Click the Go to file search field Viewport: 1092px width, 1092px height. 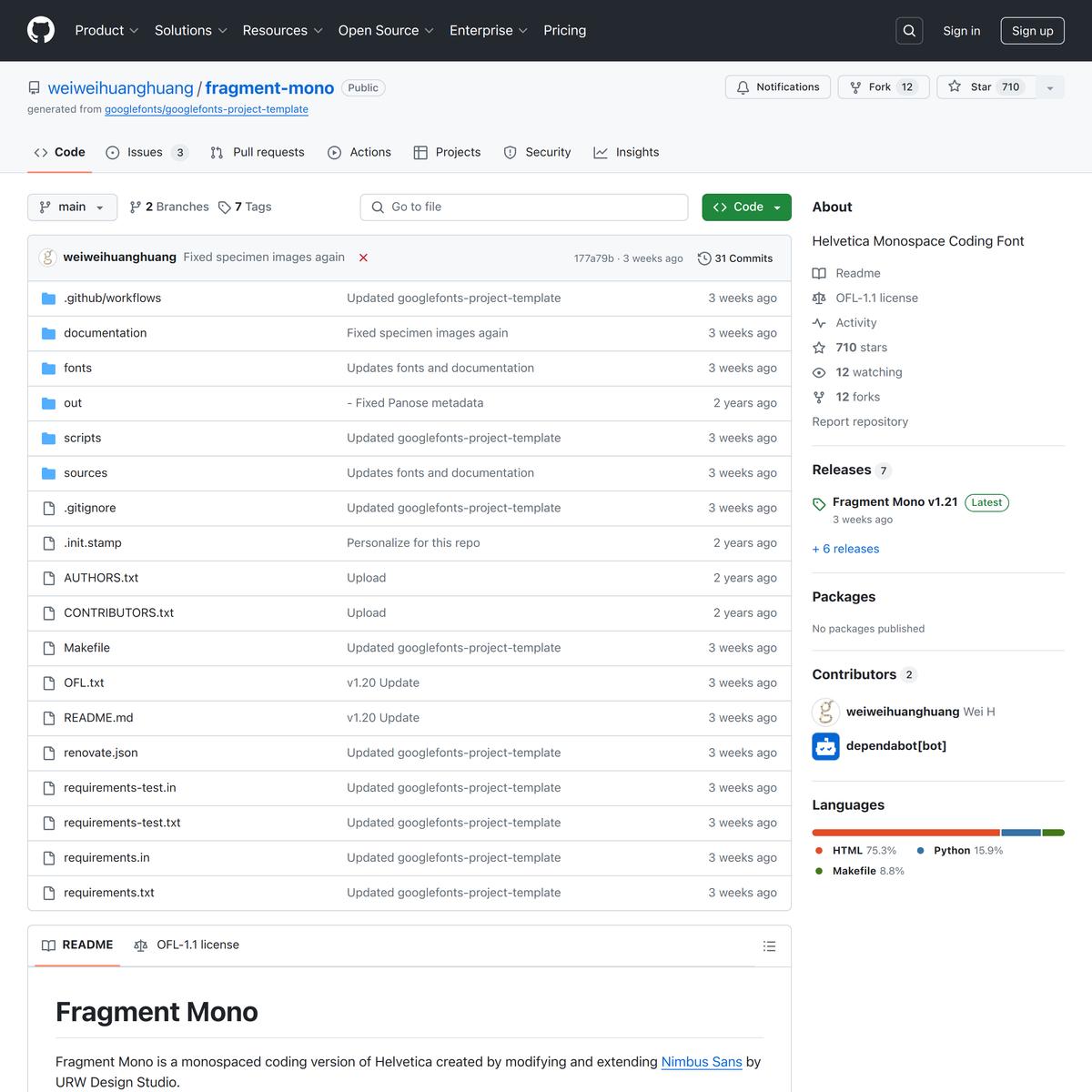[x=524, y=207]
